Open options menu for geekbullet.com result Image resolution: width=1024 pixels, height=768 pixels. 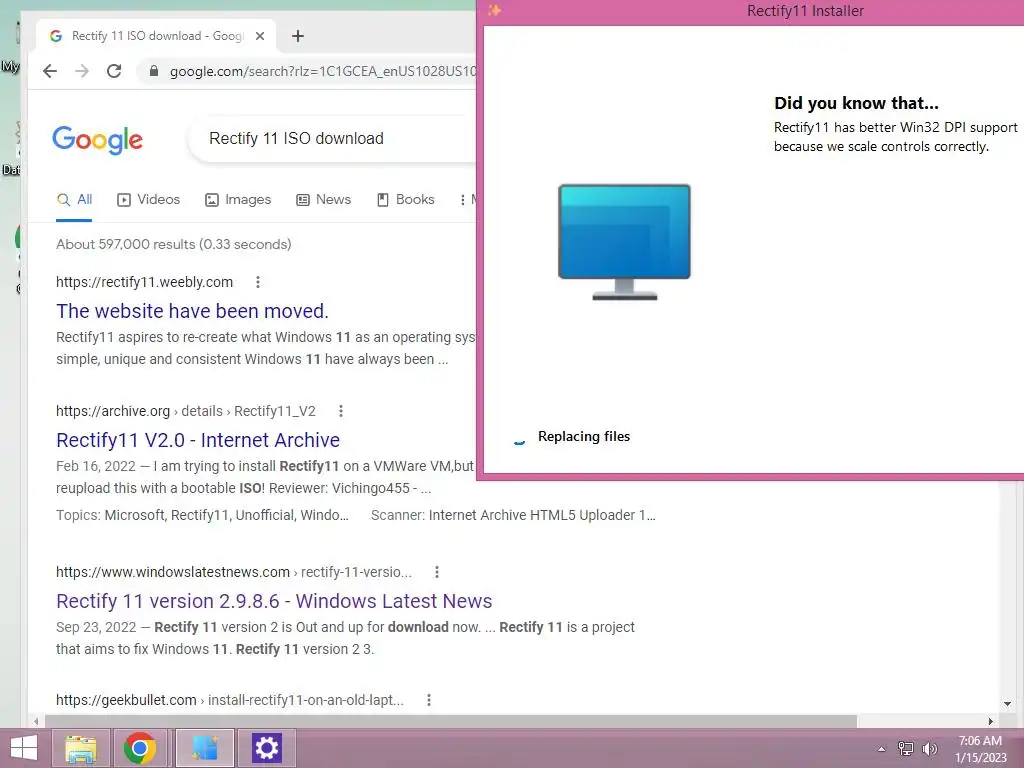point(429,700)
